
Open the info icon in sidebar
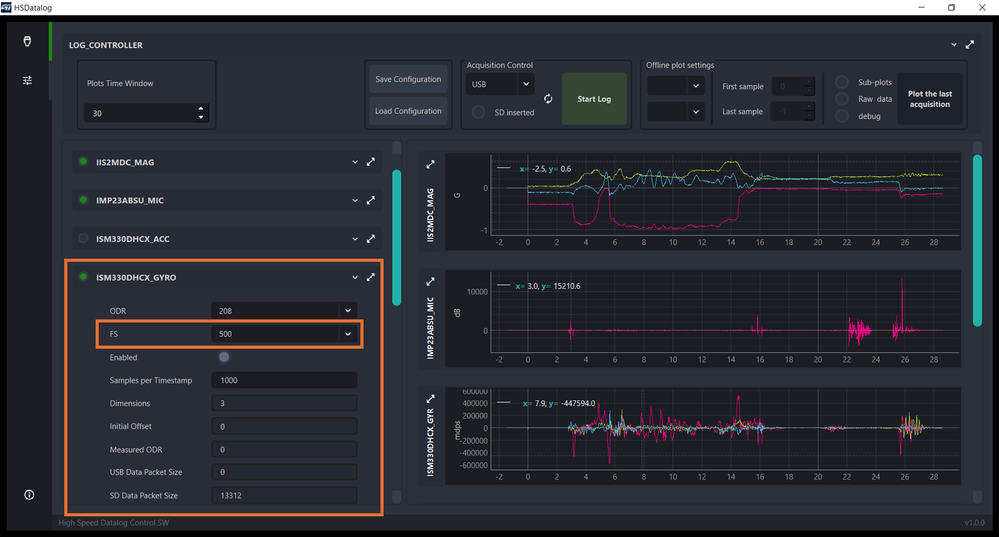pos(29,495)
